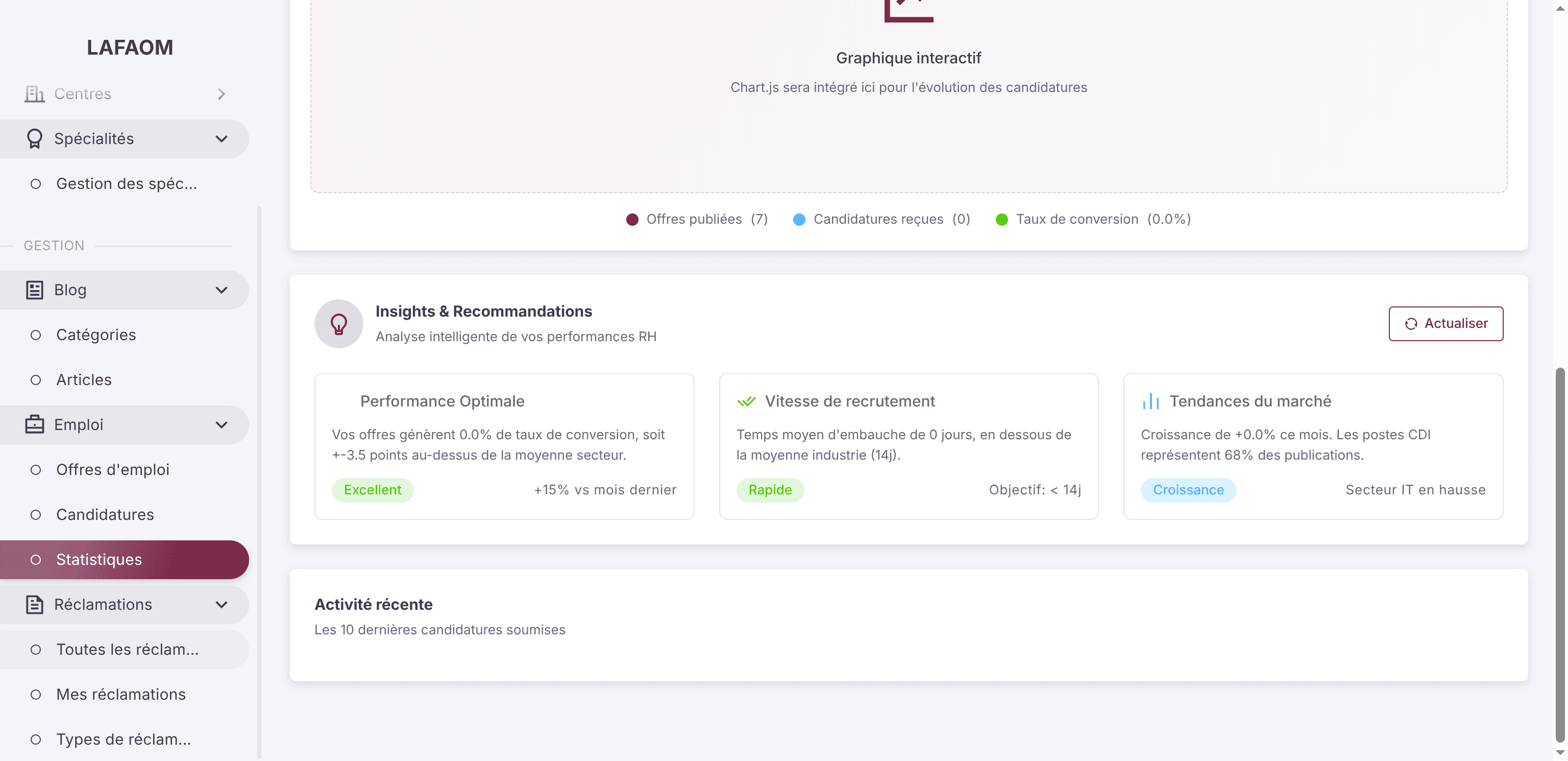Toggle the Taux de conversion legend entry
Image resolution: width=1568 pixels, height=761 pixels.
click(1093, 219)
